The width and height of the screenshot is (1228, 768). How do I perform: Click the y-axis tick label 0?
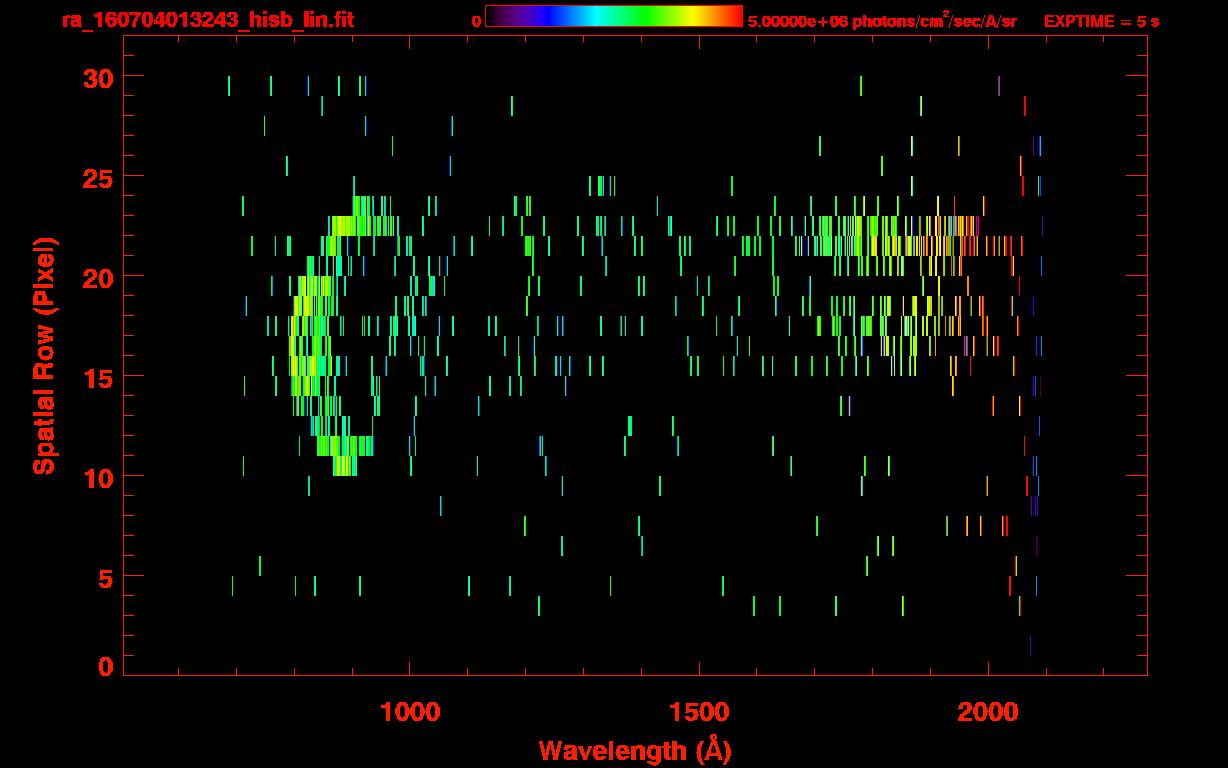click(103, 665)
